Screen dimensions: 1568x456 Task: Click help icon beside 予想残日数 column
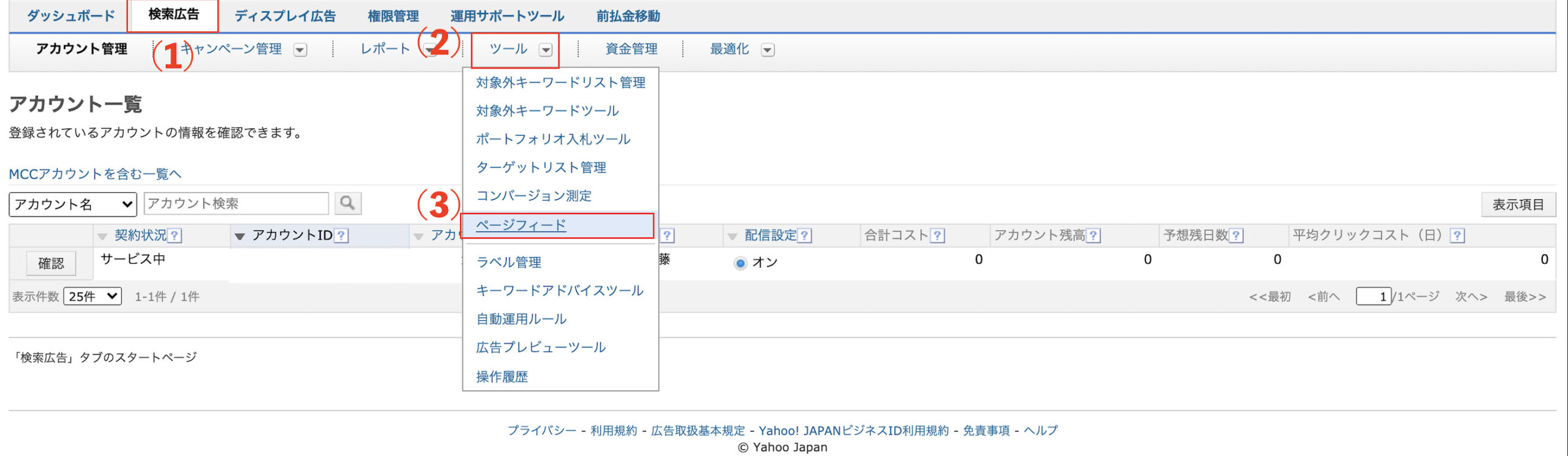(1236, 236)
